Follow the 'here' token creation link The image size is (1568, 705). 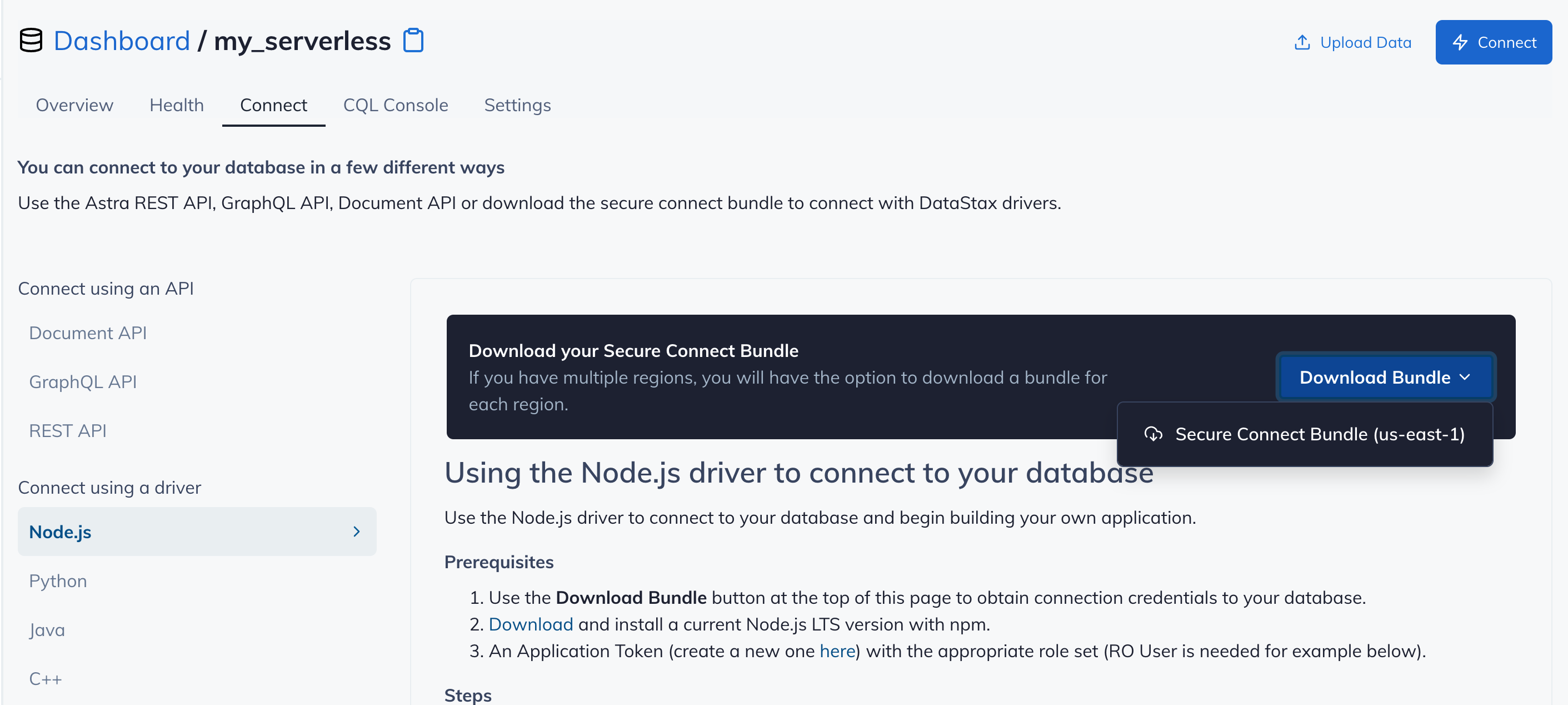tap(837, 651)
